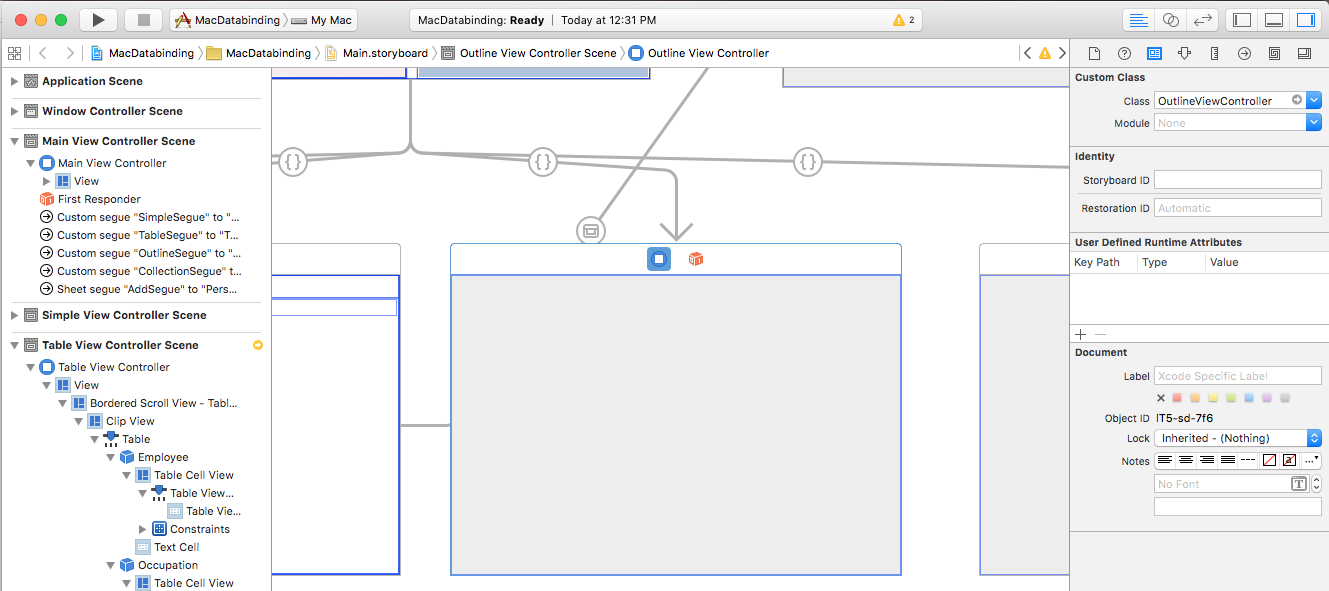
Task: Align notes text left
Action: [1164, 460]
